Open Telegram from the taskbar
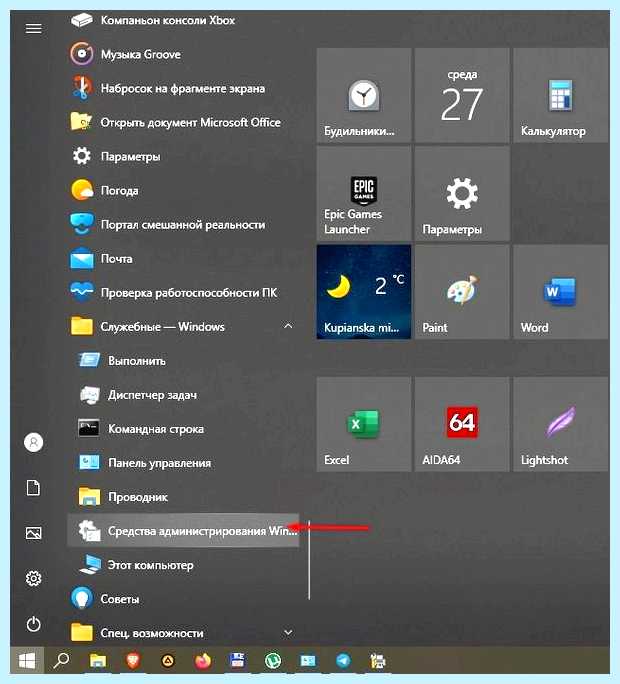 click(343, 661)
